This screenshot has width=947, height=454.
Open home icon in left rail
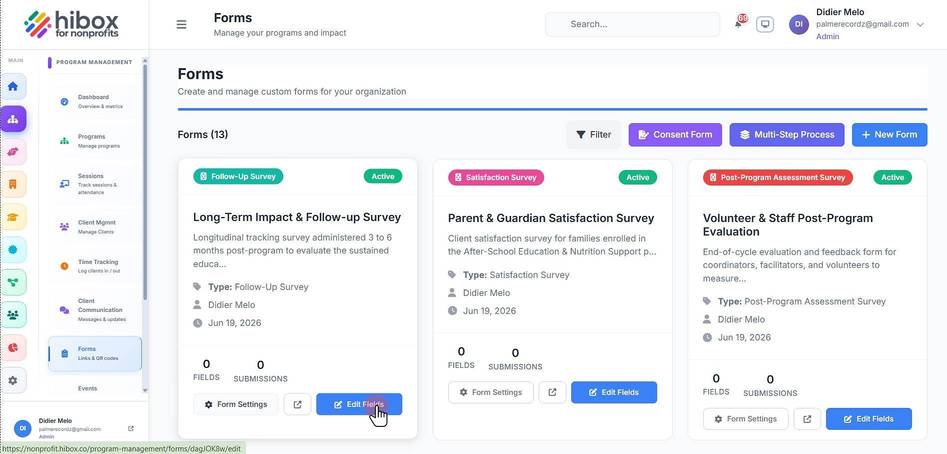click(13, 86)
